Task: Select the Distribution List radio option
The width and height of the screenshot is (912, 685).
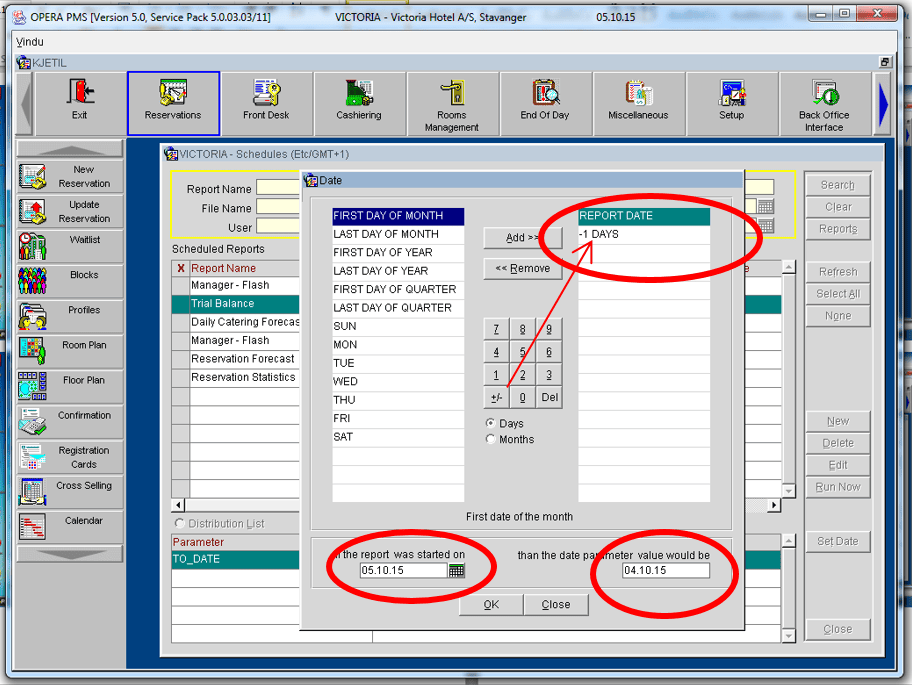Action: (x=180, y=523)
